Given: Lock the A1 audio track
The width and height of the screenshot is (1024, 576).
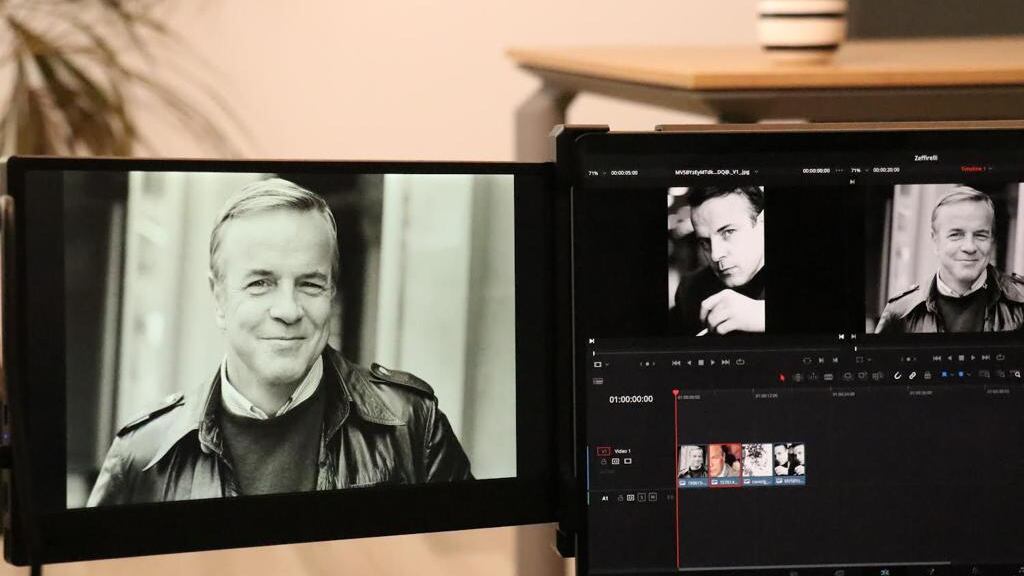Looking at the screenshot, I should [620, 498].
